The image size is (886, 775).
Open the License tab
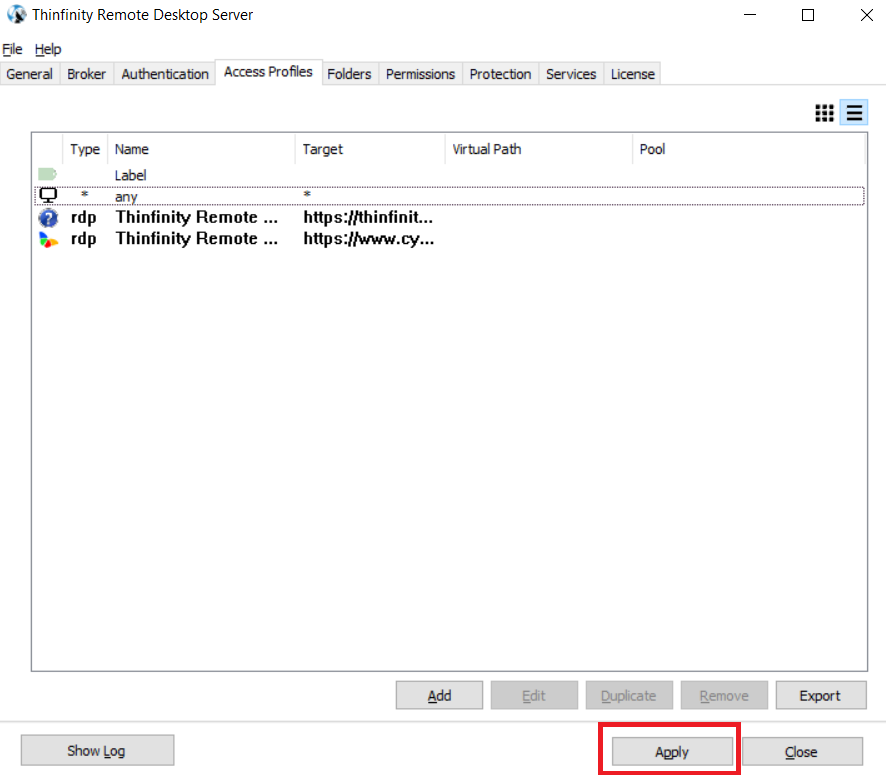(x=632, y=73)
